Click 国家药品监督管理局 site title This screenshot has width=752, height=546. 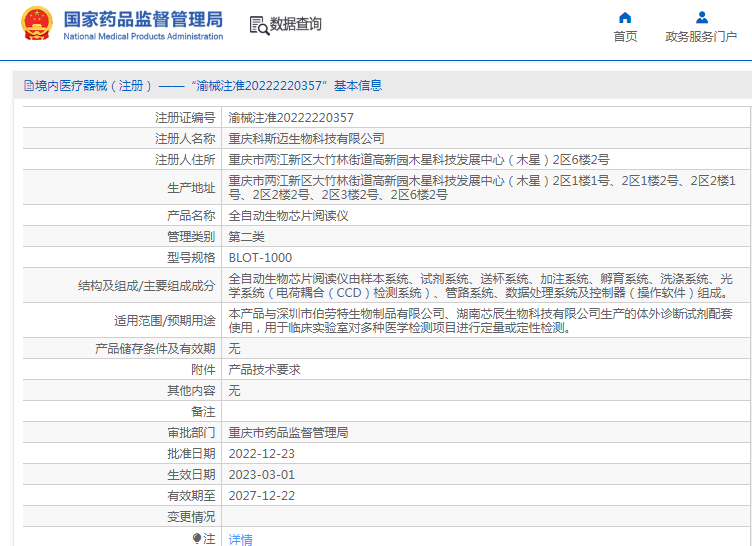[x=143, y=19]
